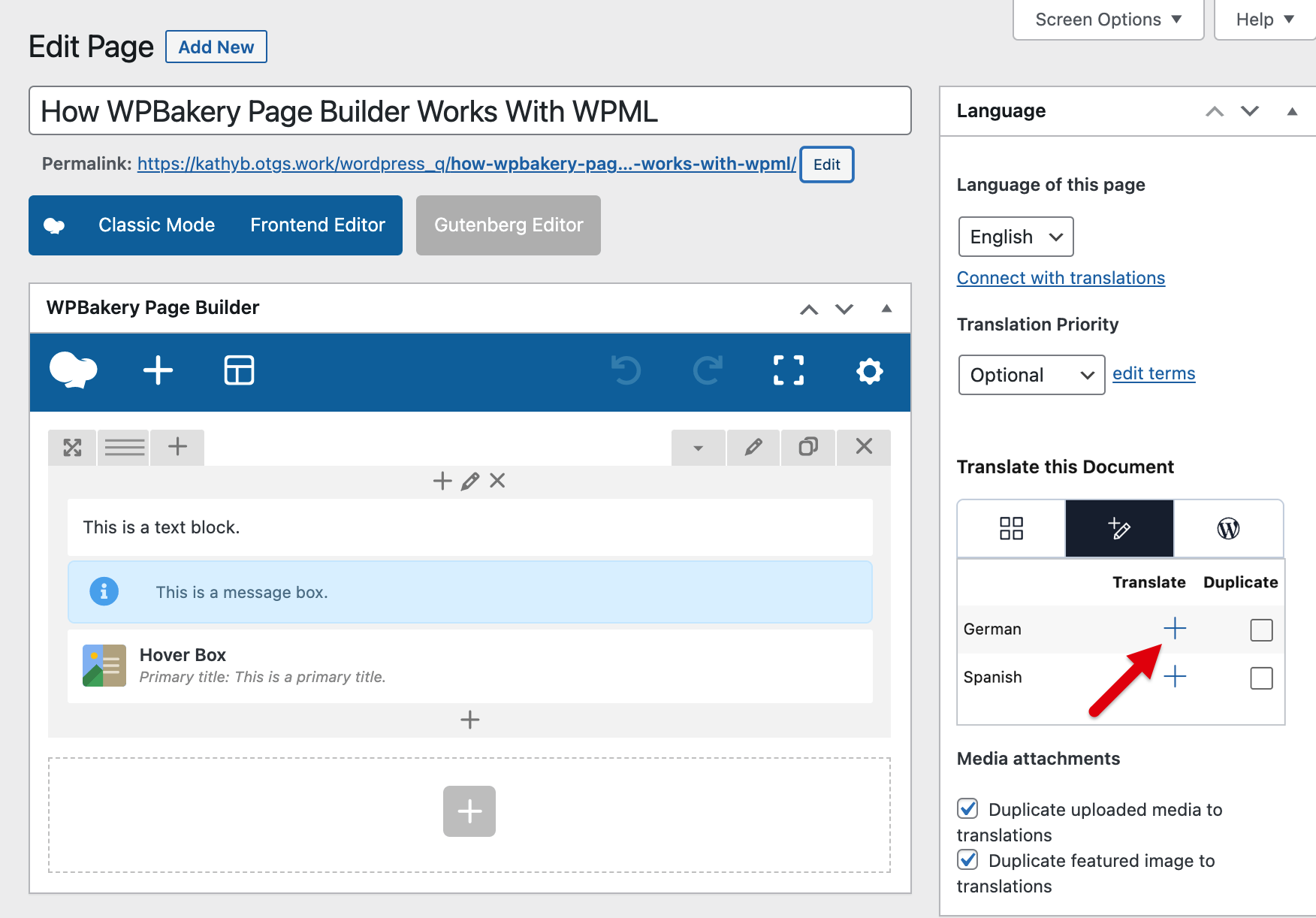Switch to Classic Mode
Screen dimensions: 1316x918
(x=156, y=225)
